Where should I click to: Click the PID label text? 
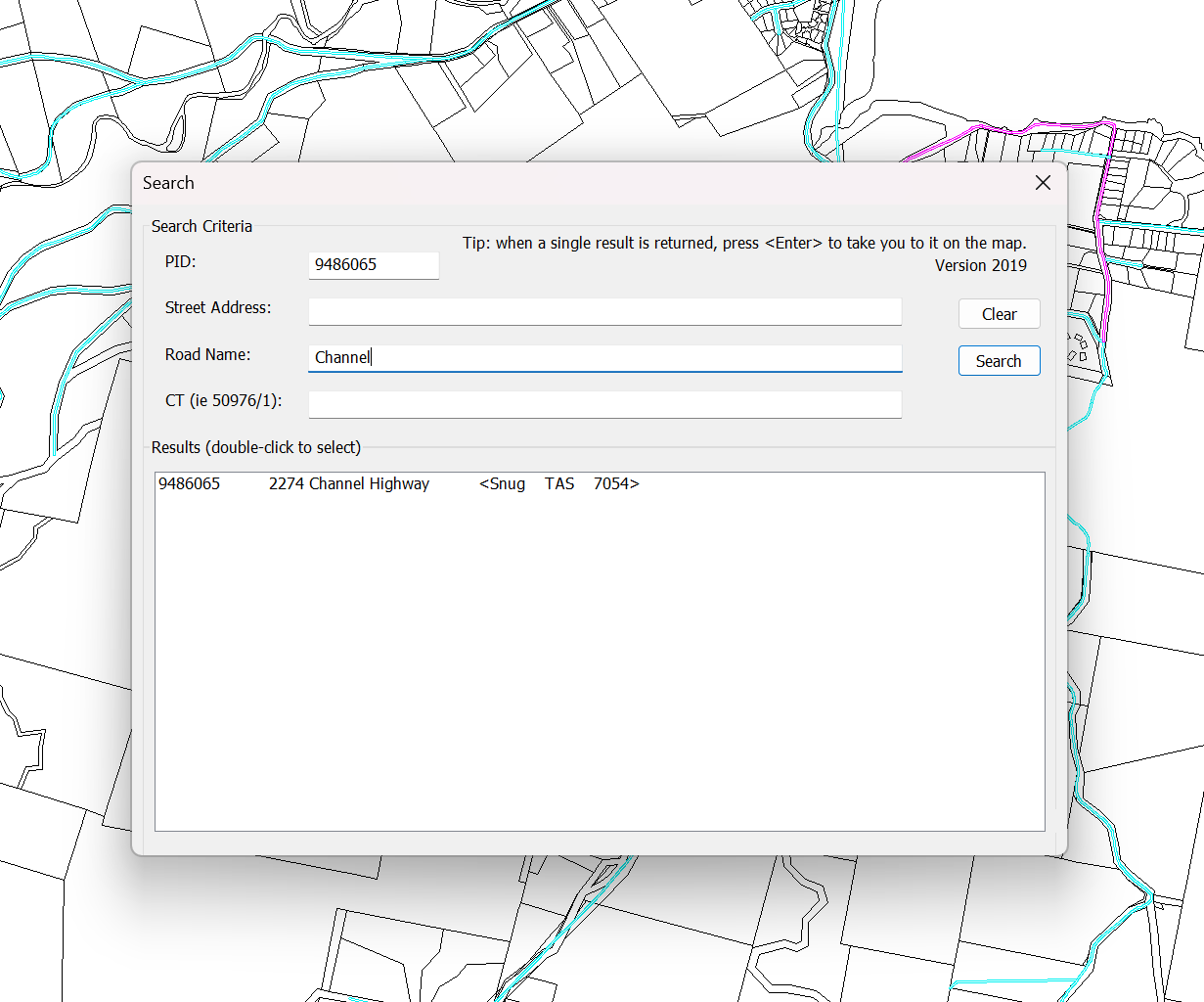pyautogui.click(x=181, y=262)
